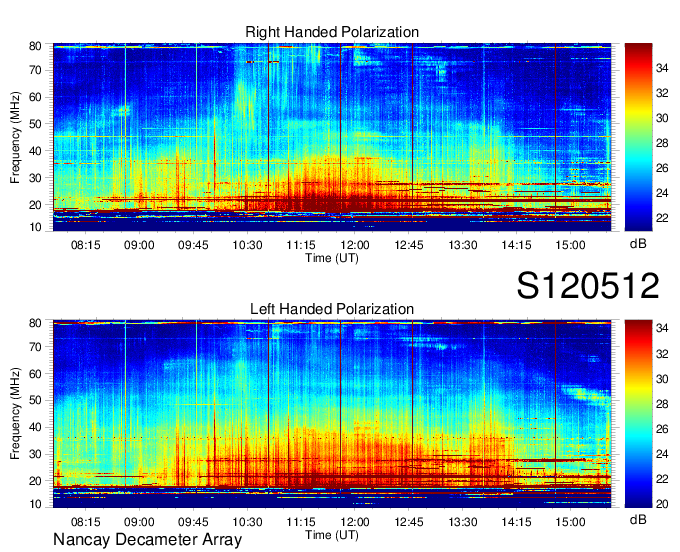Click the 22 value on the right-handed colorbar
680x552 pixels.
[662, 218]
